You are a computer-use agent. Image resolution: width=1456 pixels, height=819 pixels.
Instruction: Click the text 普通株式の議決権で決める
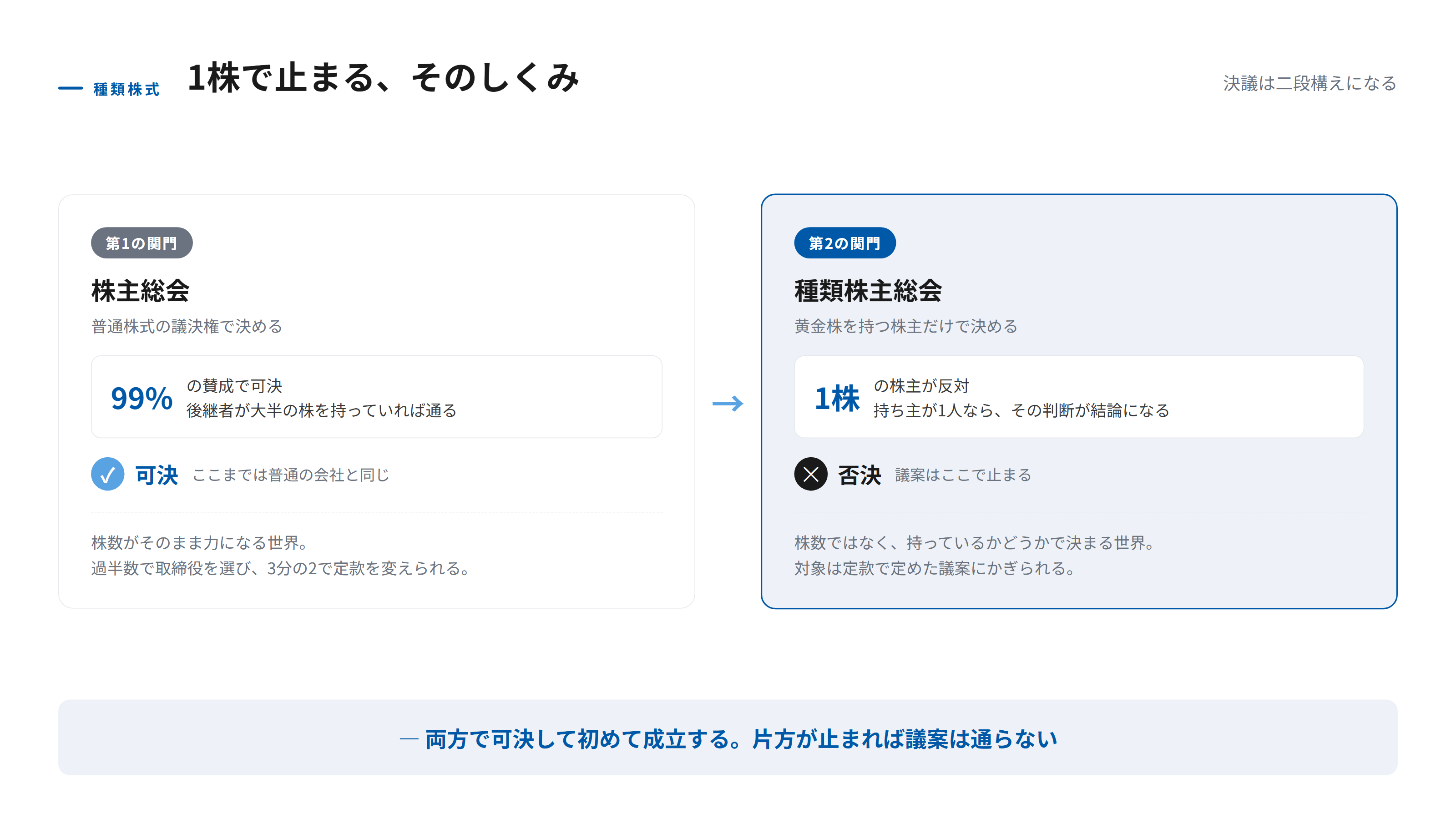click(187, 326)
